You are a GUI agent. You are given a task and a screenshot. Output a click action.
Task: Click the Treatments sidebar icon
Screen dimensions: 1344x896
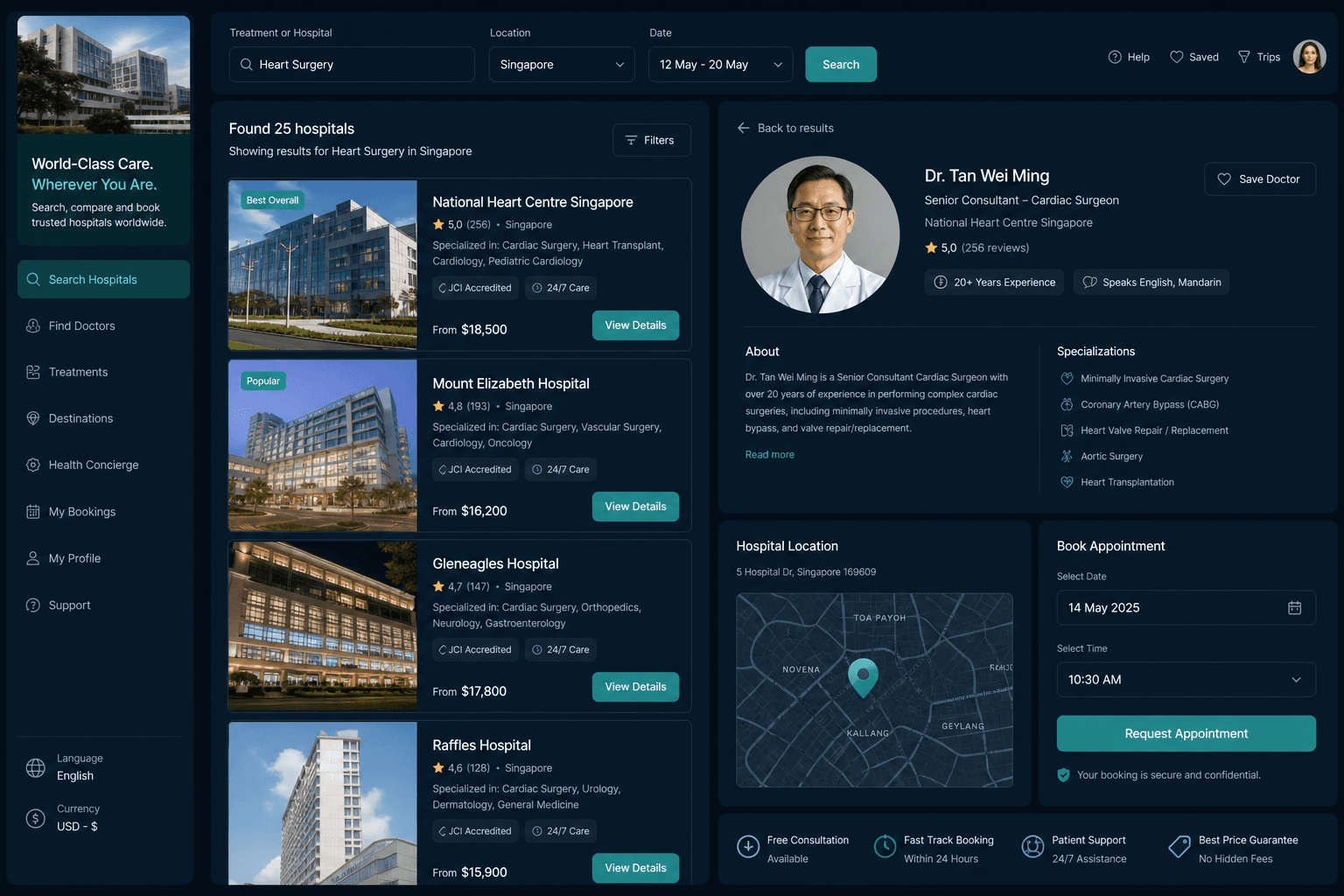click(x=33, y=372)
